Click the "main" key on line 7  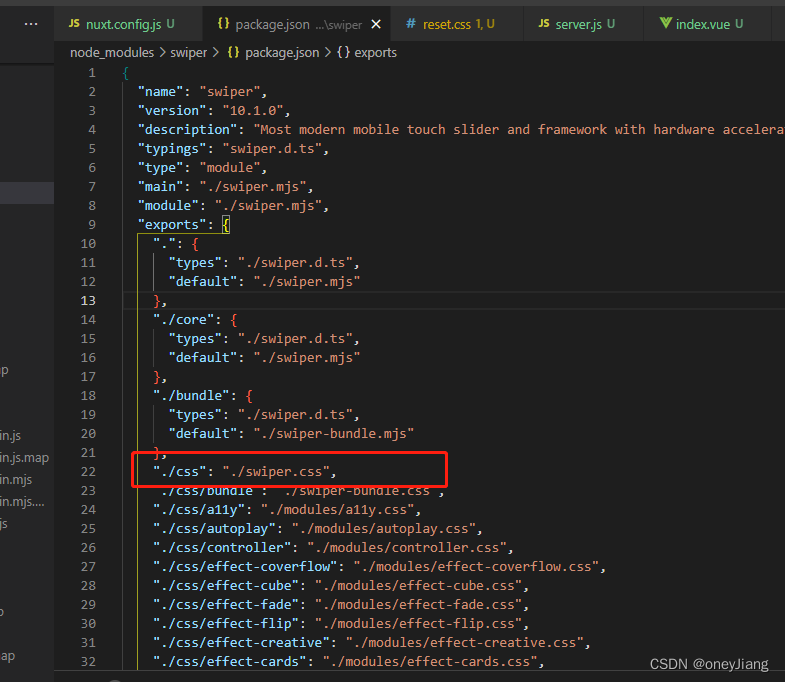[161, 187]
